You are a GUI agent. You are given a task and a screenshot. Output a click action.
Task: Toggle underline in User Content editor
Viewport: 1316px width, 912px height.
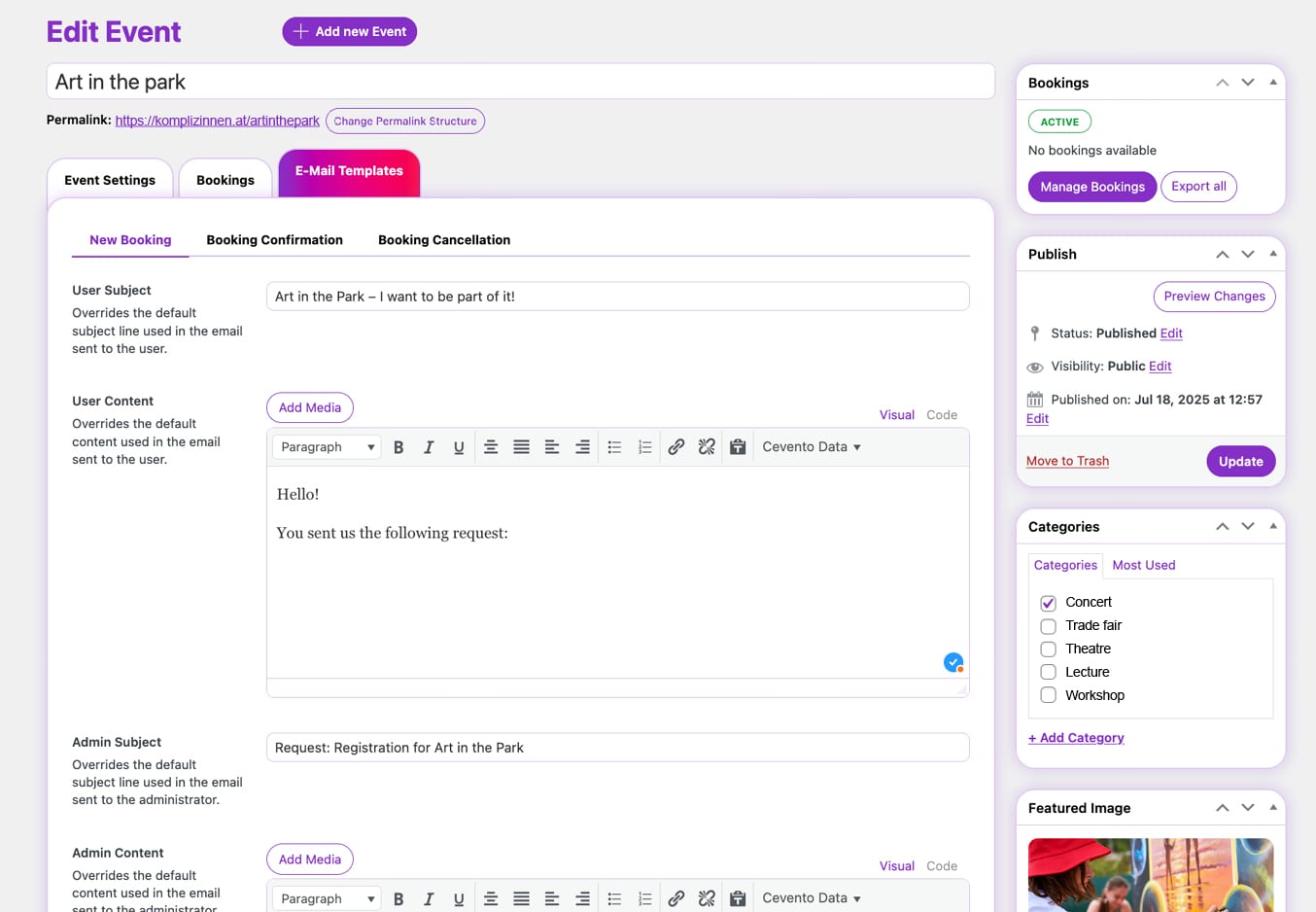(x=459, y=447)
